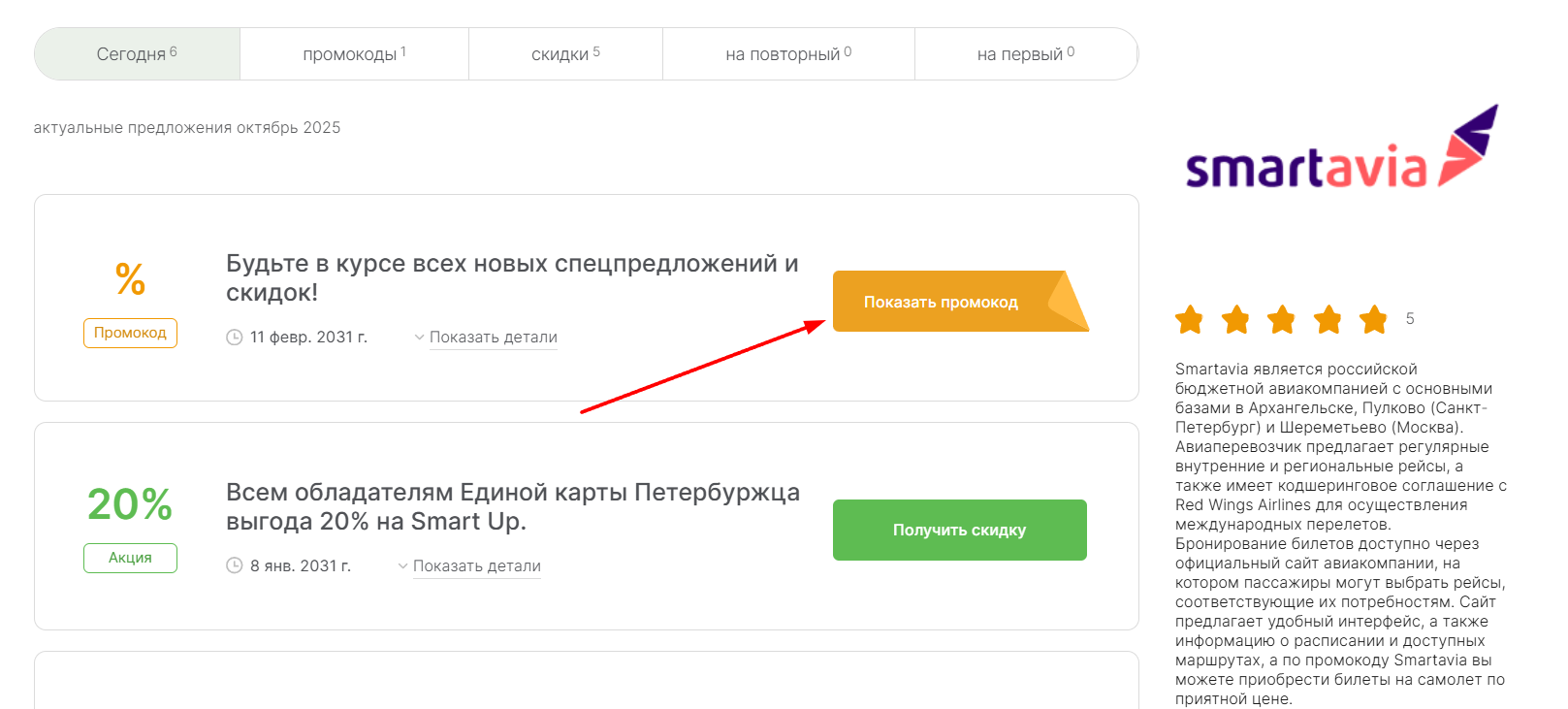The width and height of the screenshot is (1568, 709).
Task: Click the Показать промокод button
Action: pyautogui.click(x=960, y=302)
